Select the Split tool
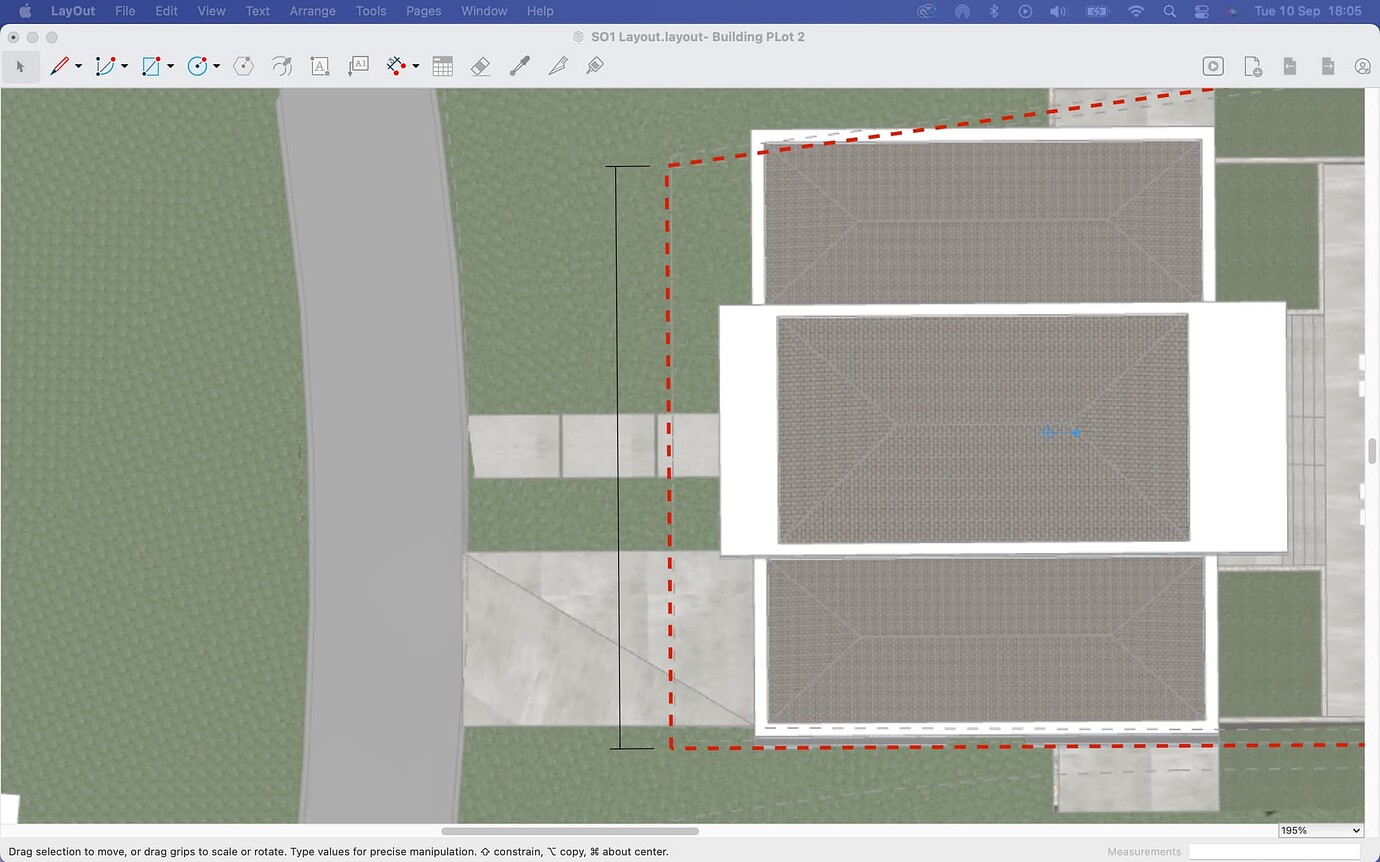The image size is (1380, 862). pyautogui.click(x=557, y=66)
